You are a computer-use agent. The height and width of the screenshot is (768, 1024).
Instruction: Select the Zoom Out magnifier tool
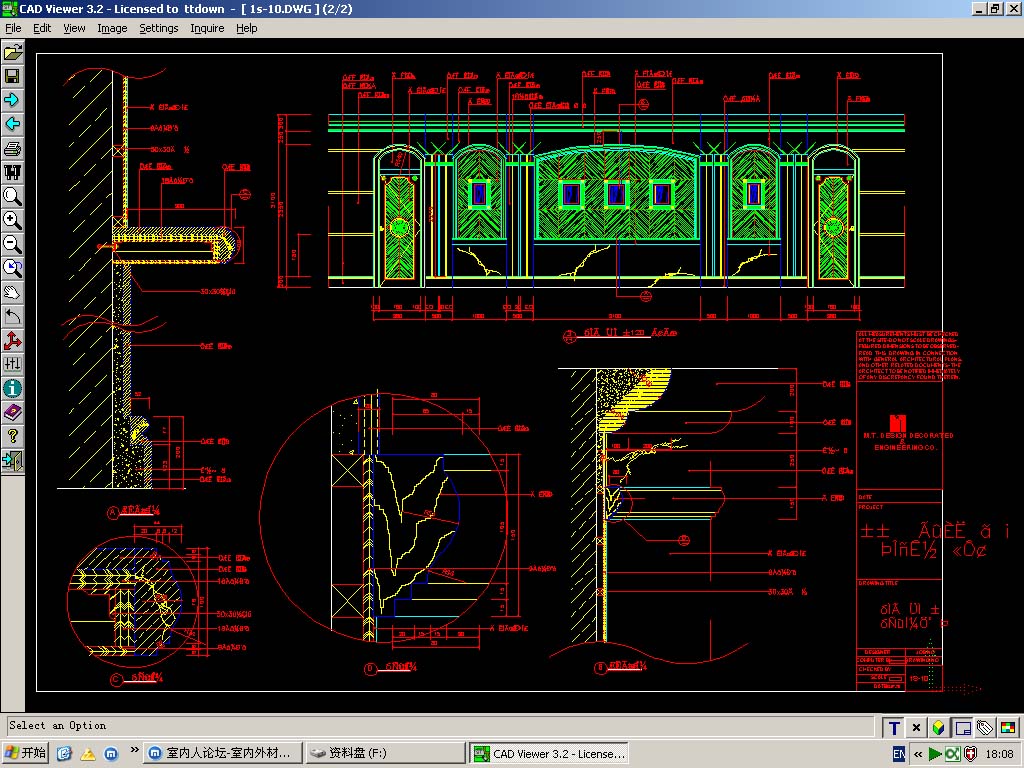tap(13, 244)
